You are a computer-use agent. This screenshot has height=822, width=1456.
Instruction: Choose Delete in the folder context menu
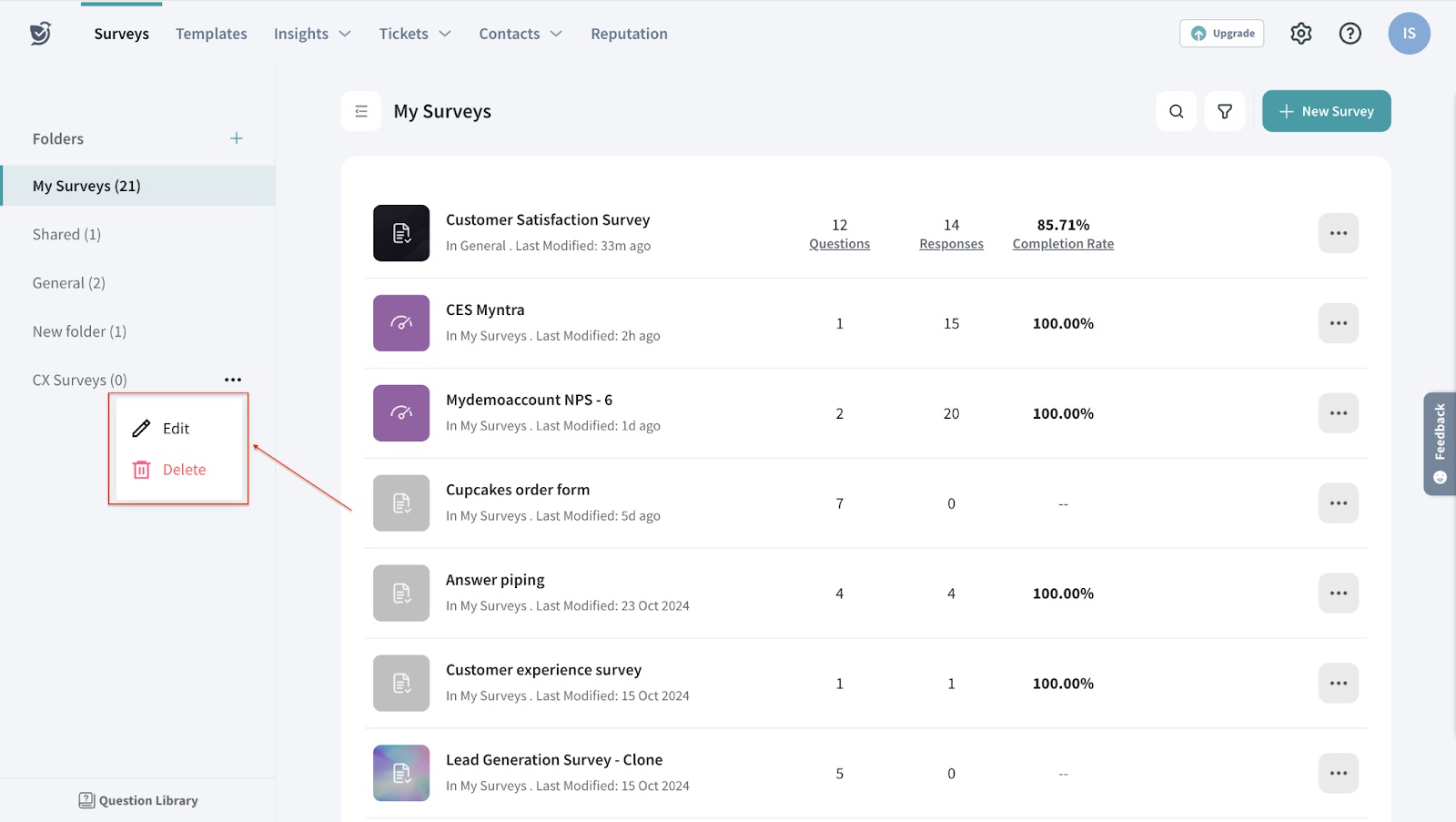[x=183, y=470]
